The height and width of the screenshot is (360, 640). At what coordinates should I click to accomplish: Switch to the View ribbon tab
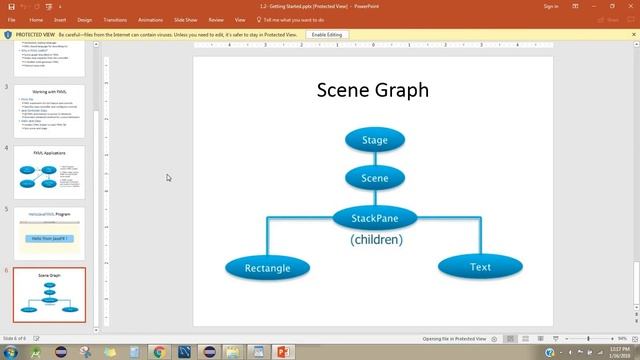click(240, 20)
